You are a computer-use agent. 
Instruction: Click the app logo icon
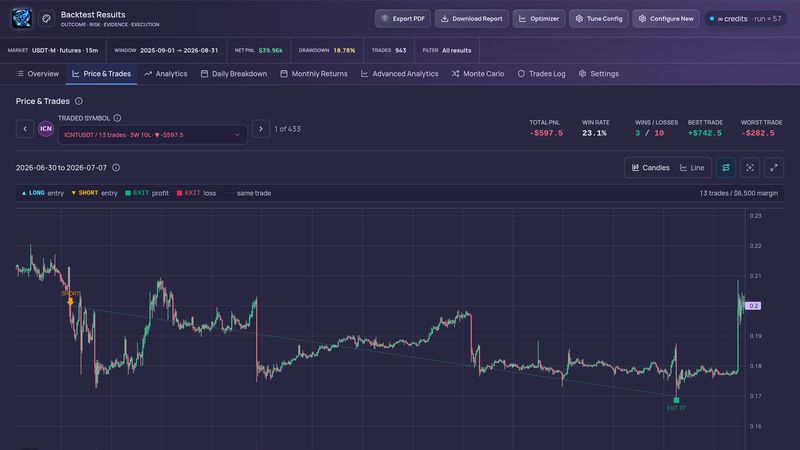coord(21,18)
